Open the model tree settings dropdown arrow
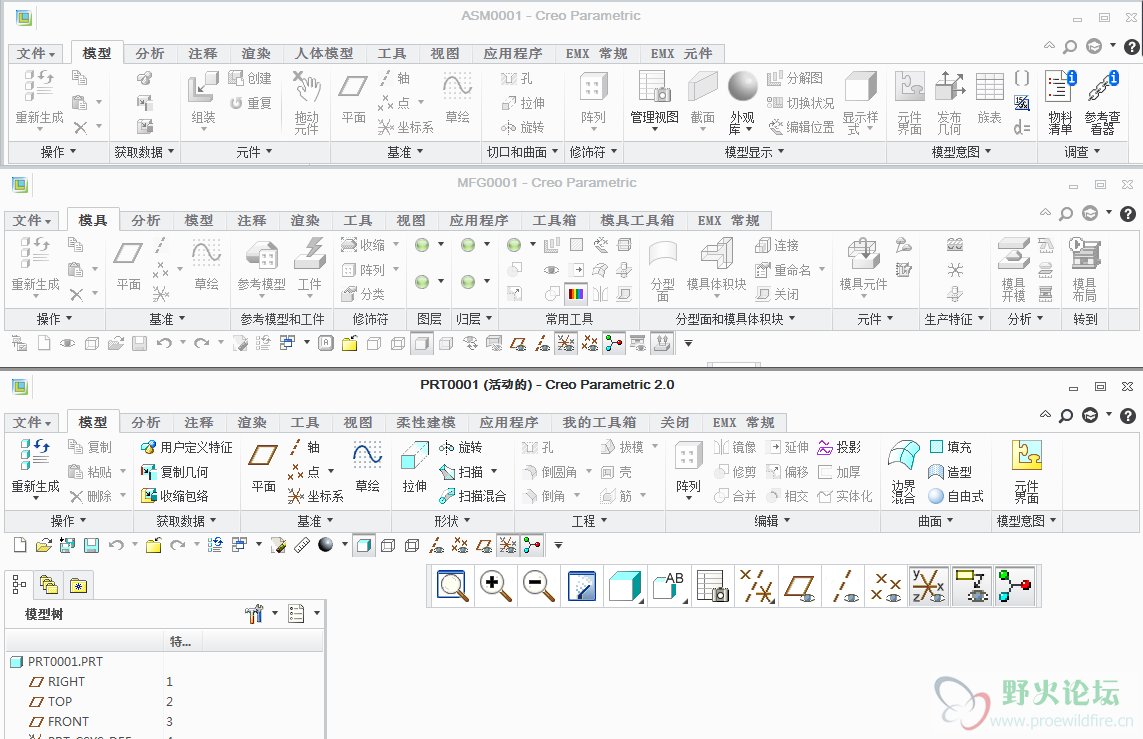This screenshot has height=739, width=1143. tap(275, 614)
